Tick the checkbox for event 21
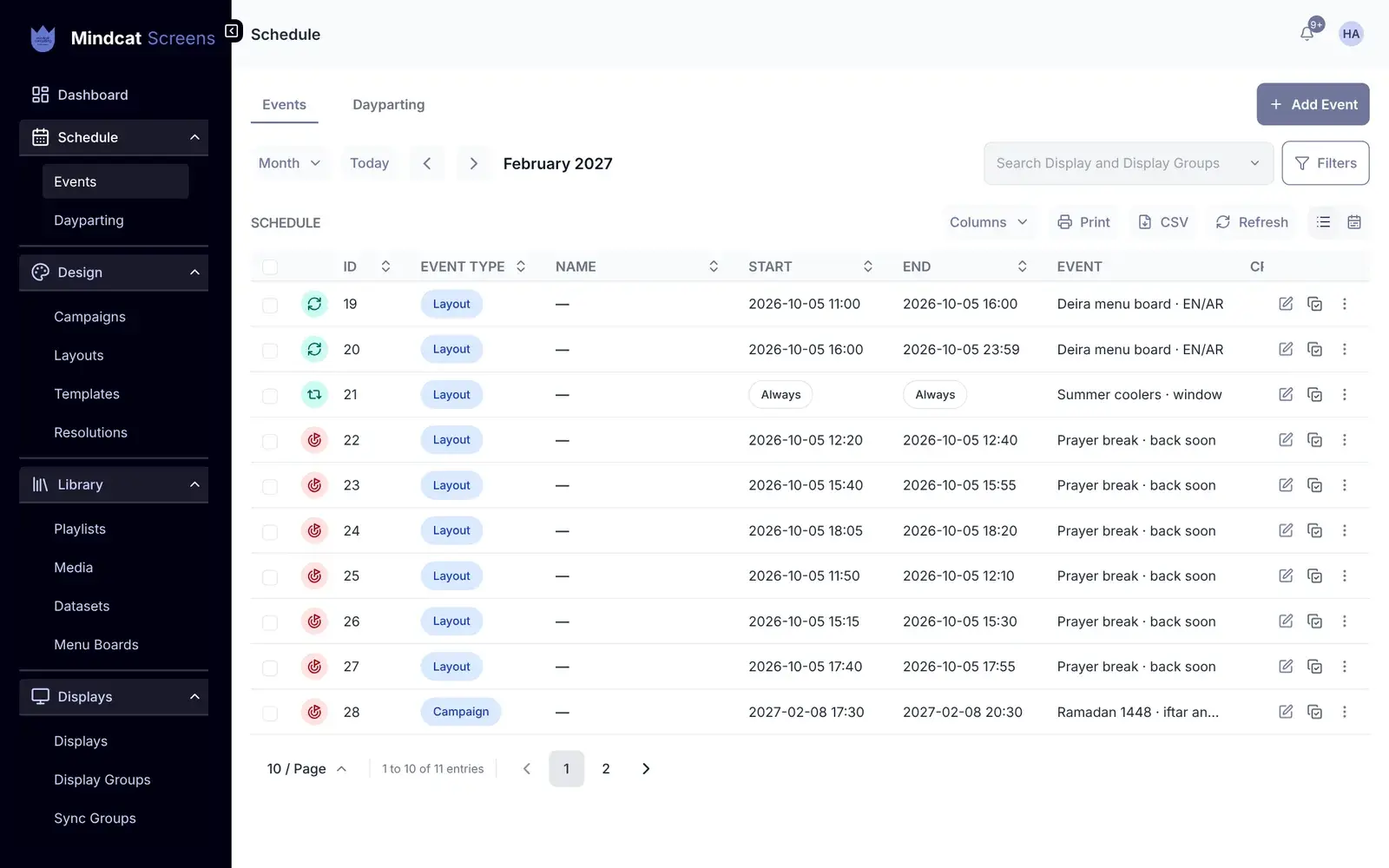Viewport: 1389px width, 868px height. point(270,395)
